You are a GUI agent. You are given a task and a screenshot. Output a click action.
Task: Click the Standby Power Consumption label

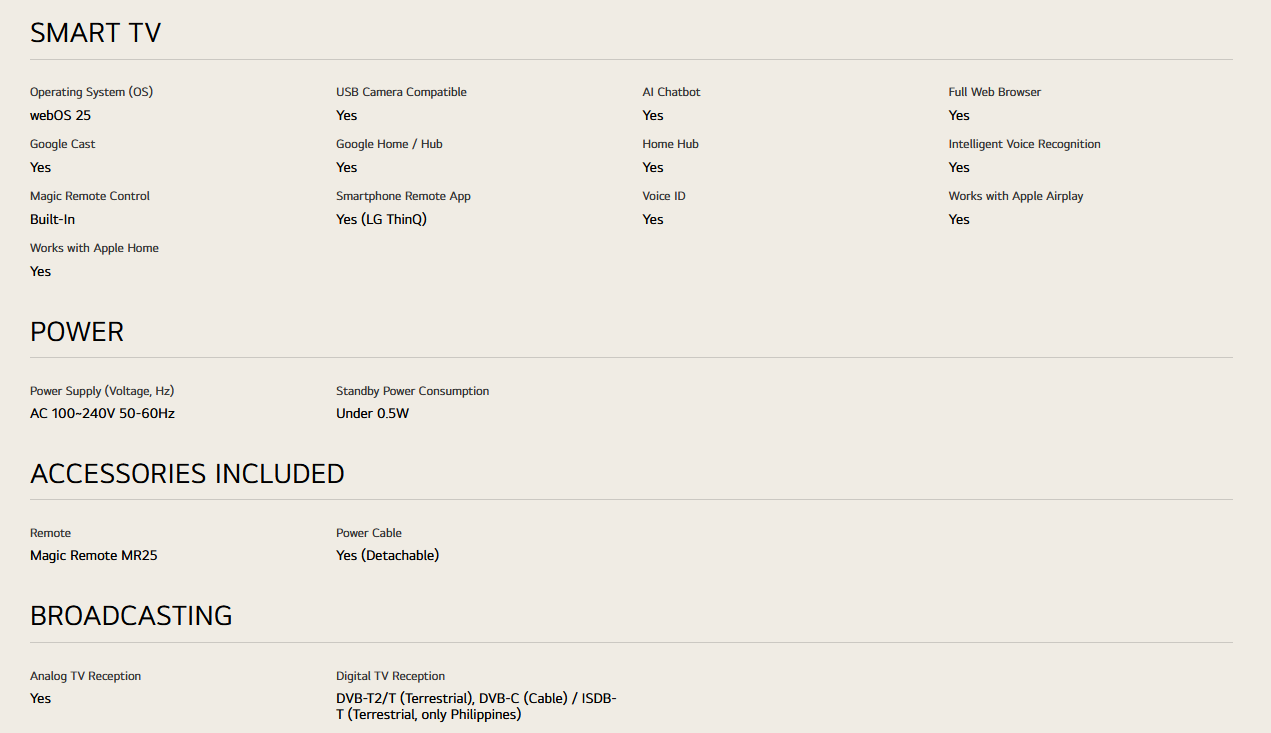412,391
